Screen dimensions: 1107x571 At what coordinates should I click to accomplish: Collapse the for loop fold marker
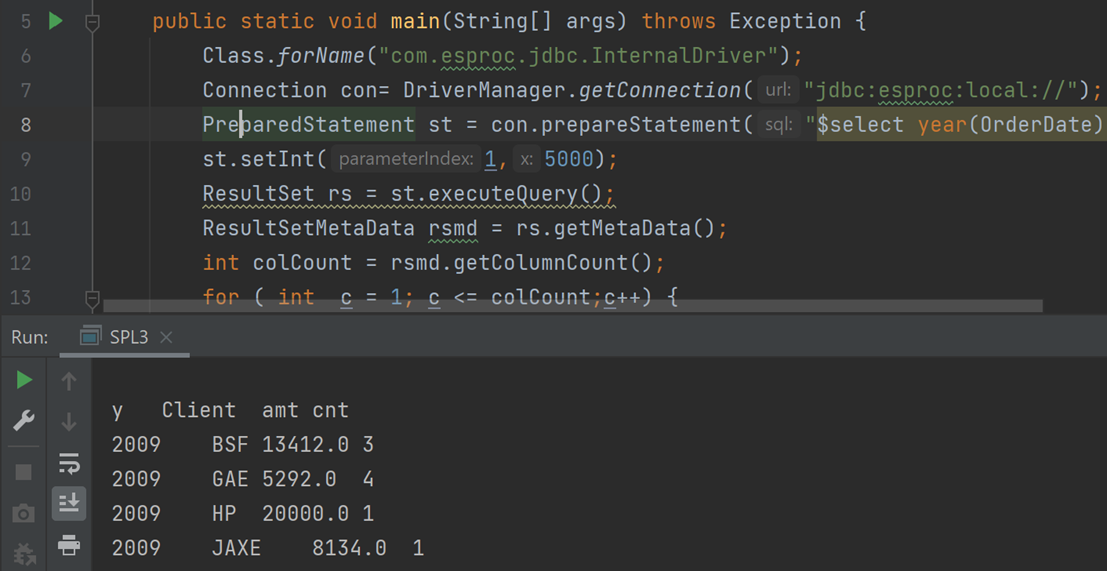point(92,297)
